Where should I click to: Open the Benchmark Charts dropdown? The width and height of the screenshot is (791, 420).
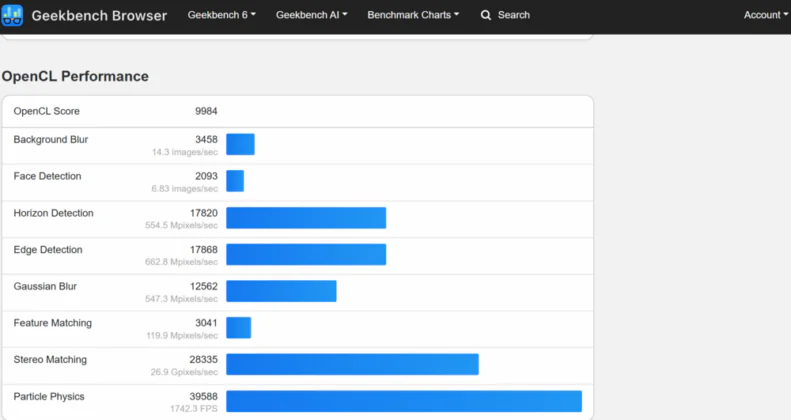coord(413,15)
